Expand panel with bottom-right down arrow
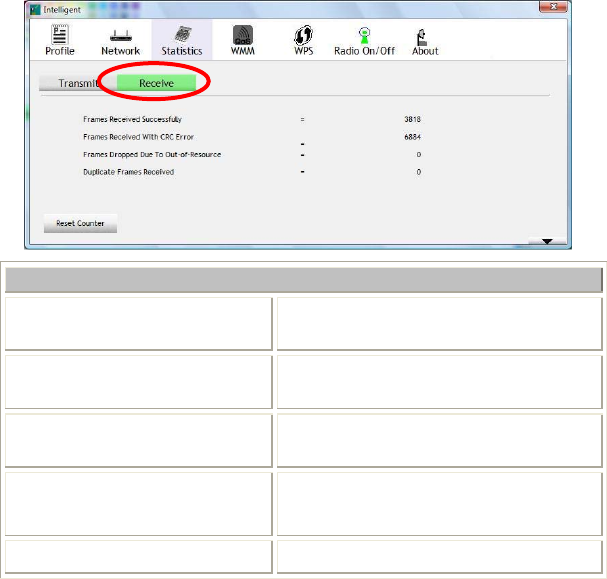Viewport: 607px width, 579px height. coord(547,241)
